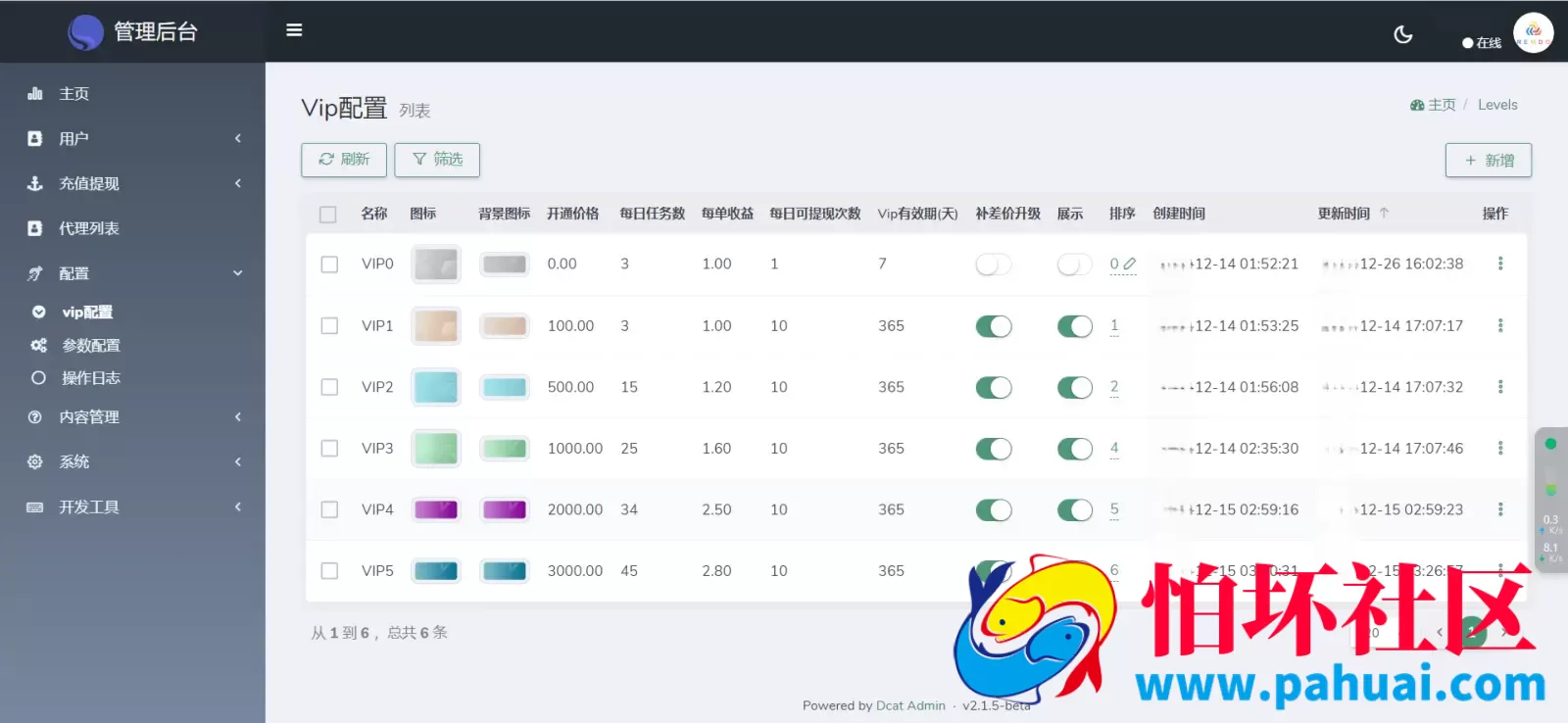Open the 主页 sidebar item
Image resolution: width=1568 pixels, height=723 pixels.
(132, 94)
